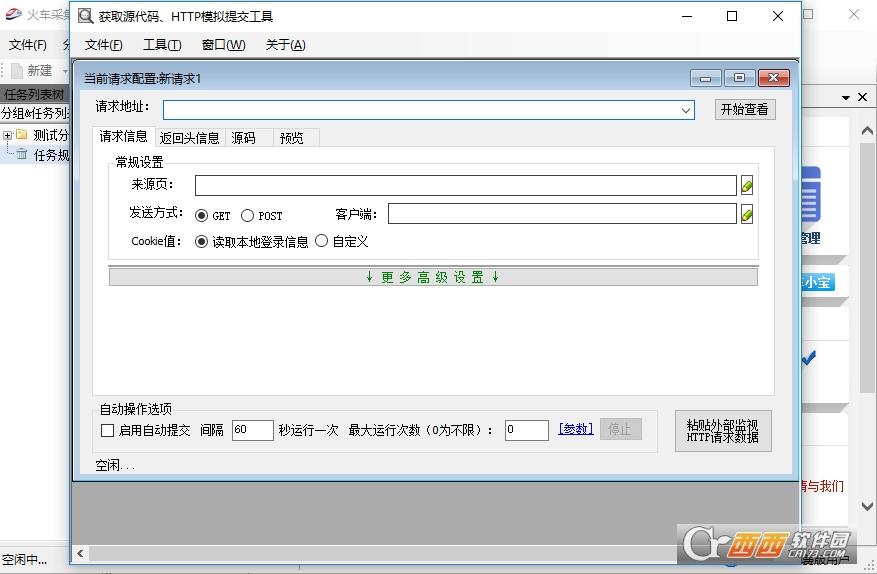Click the 粘贴外部监视HTTP请求数据 button
This screenshot has height=574, width=877.
[x=722, y=431]
